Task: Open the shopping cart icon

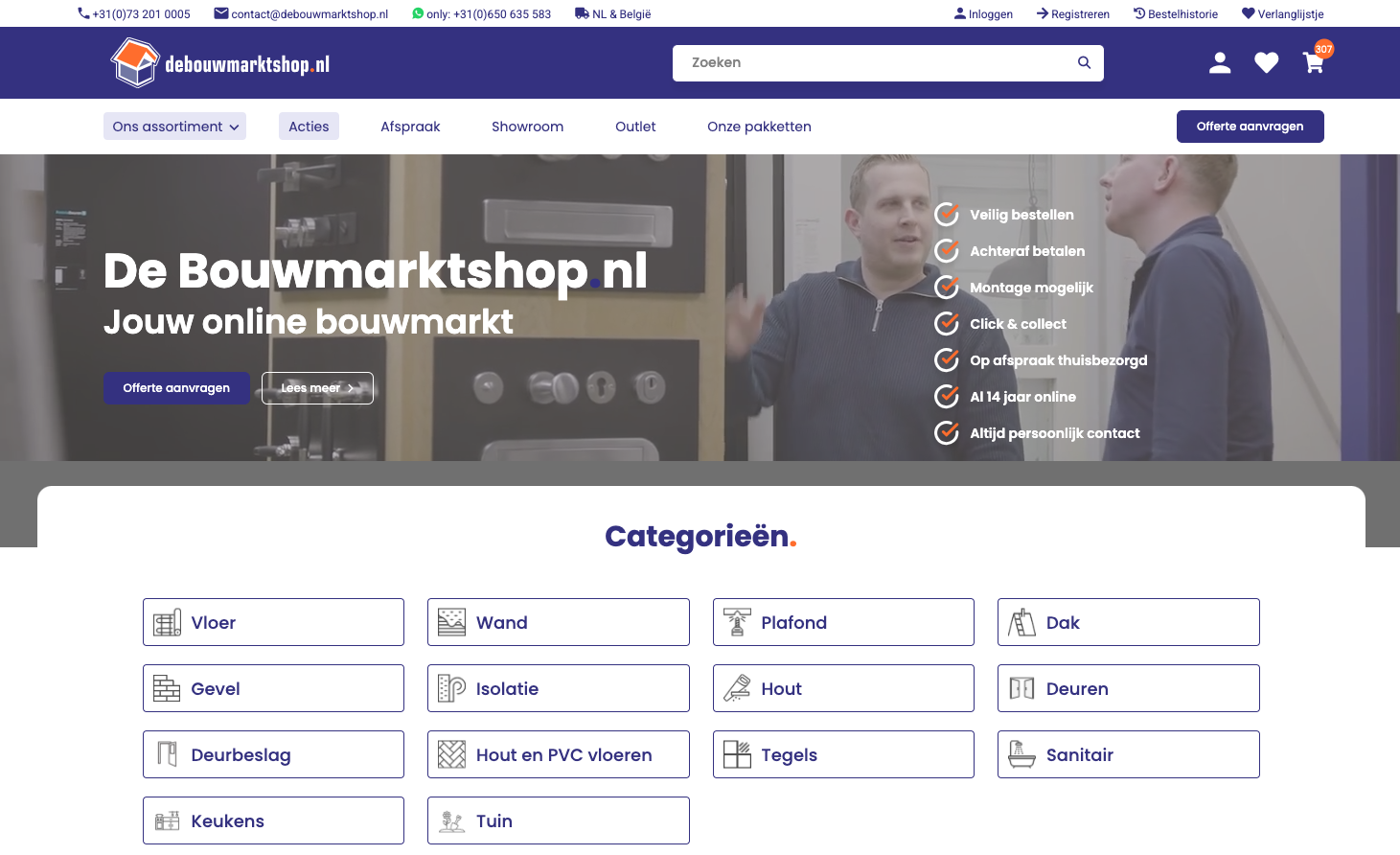Action: [1313, 63]
